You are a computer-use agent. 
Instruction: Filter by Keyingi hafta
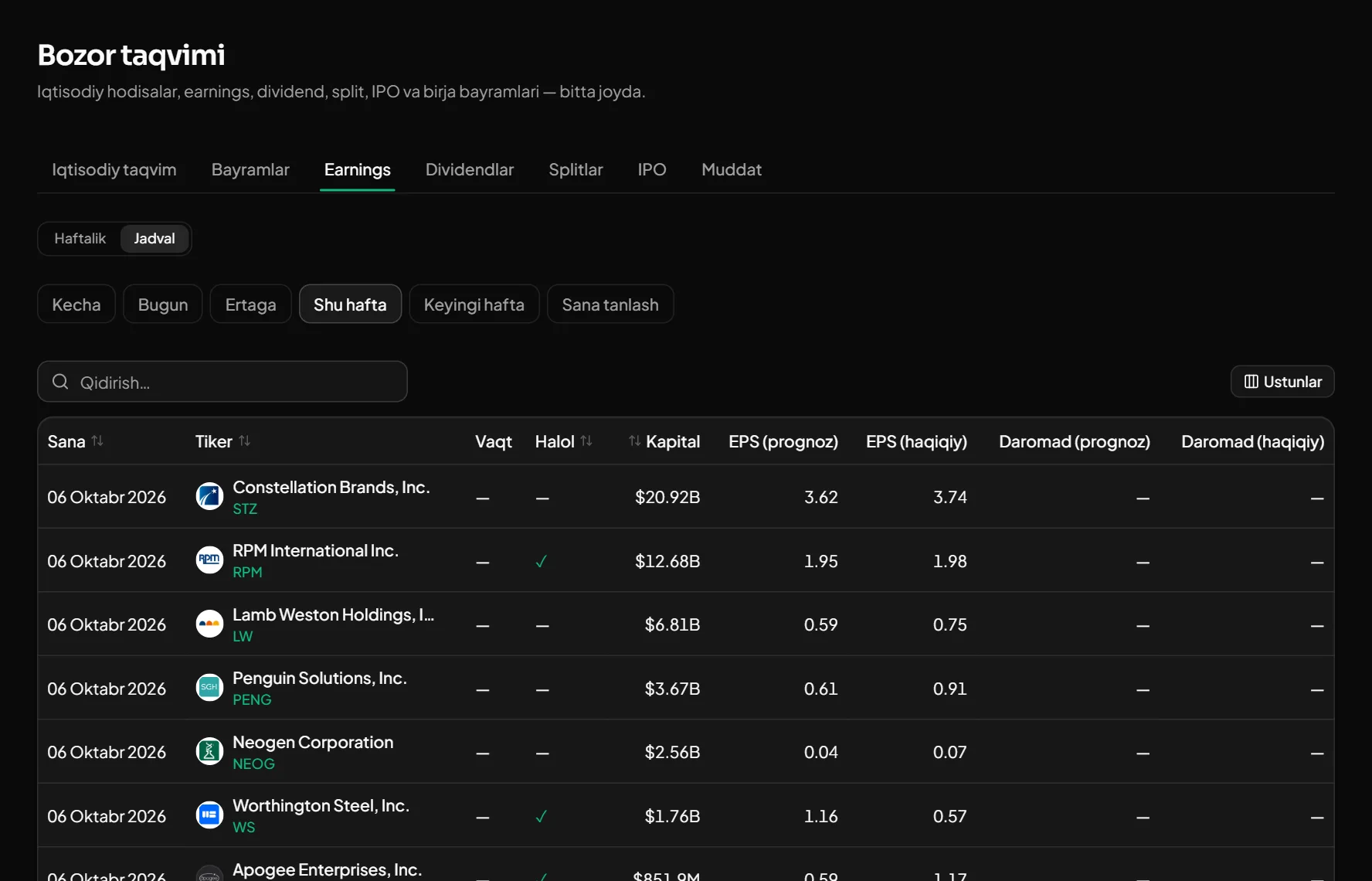pyautogui.click(x=474, y=304)
